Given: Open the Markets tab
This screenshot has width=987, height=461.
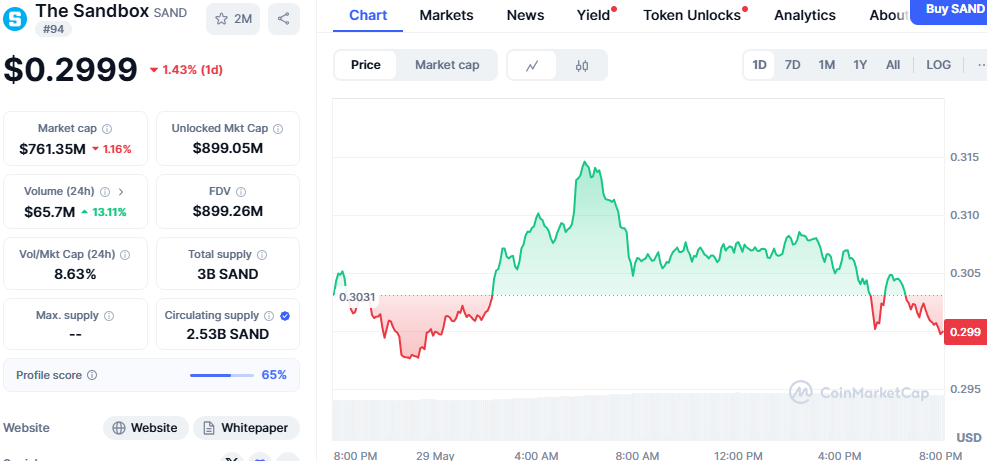Looking at the screenshot, I should pyautogui.click(x=447, y=15).
